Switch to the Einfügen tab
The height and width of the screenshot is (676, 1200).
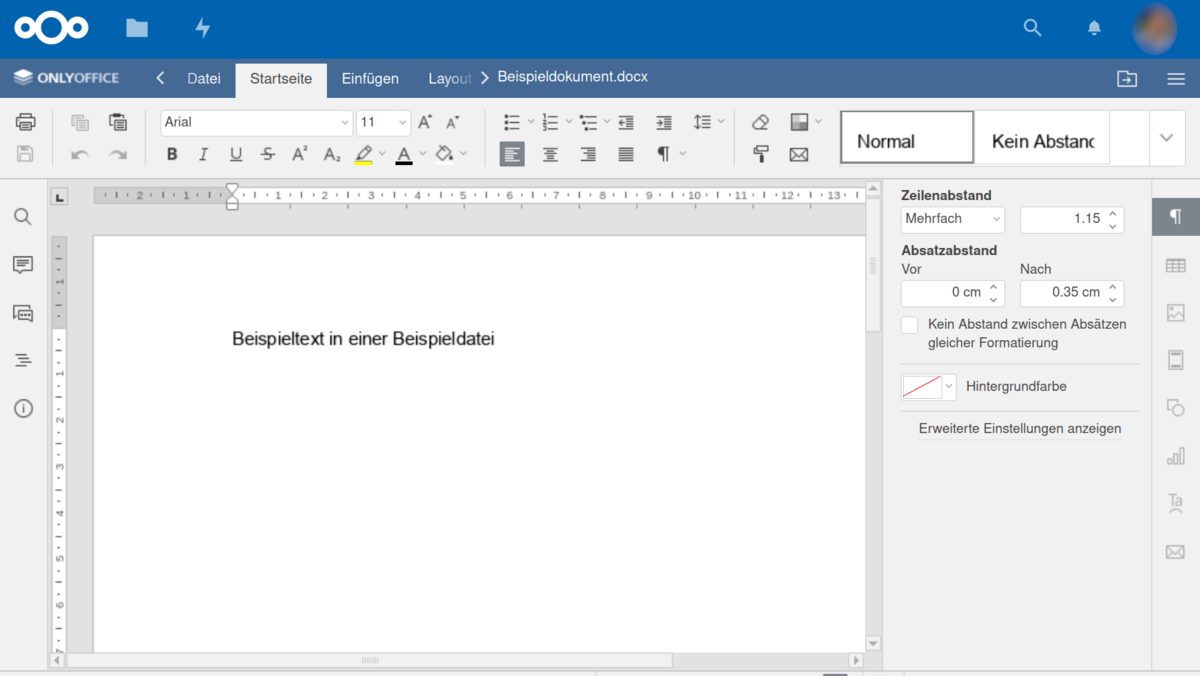pos(370,79)
